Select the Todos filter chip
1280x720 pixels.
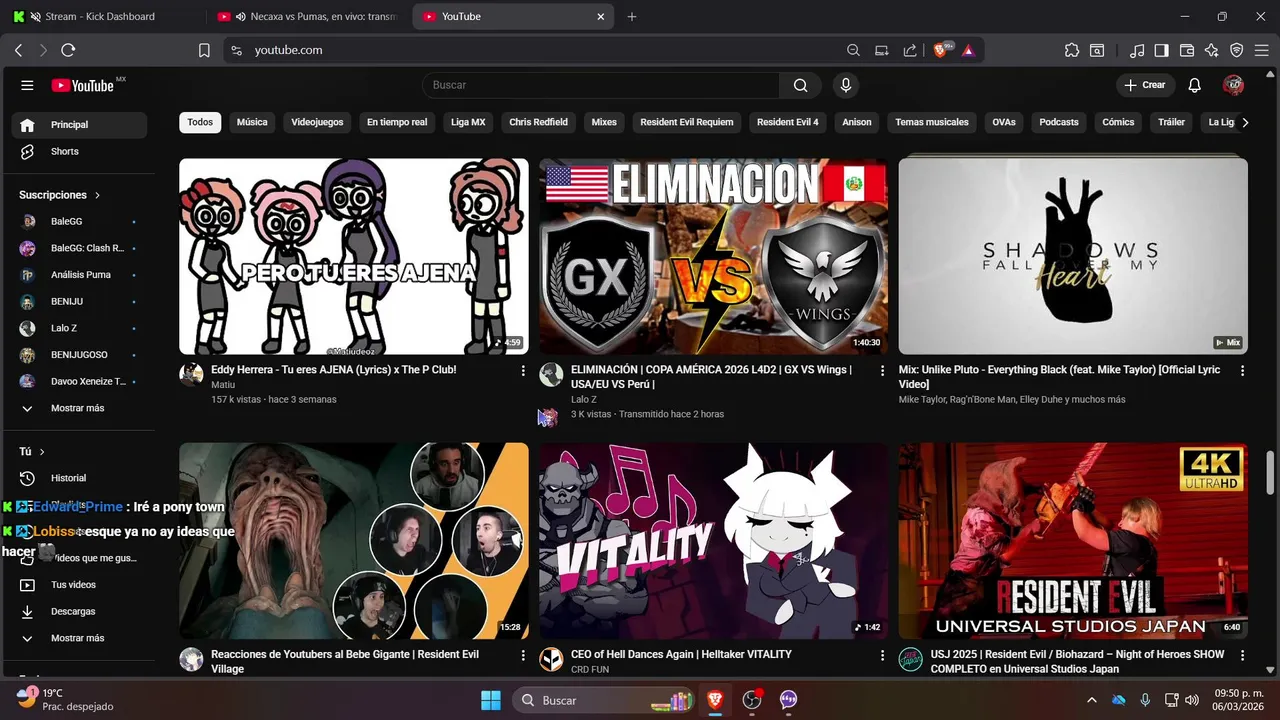200,122
